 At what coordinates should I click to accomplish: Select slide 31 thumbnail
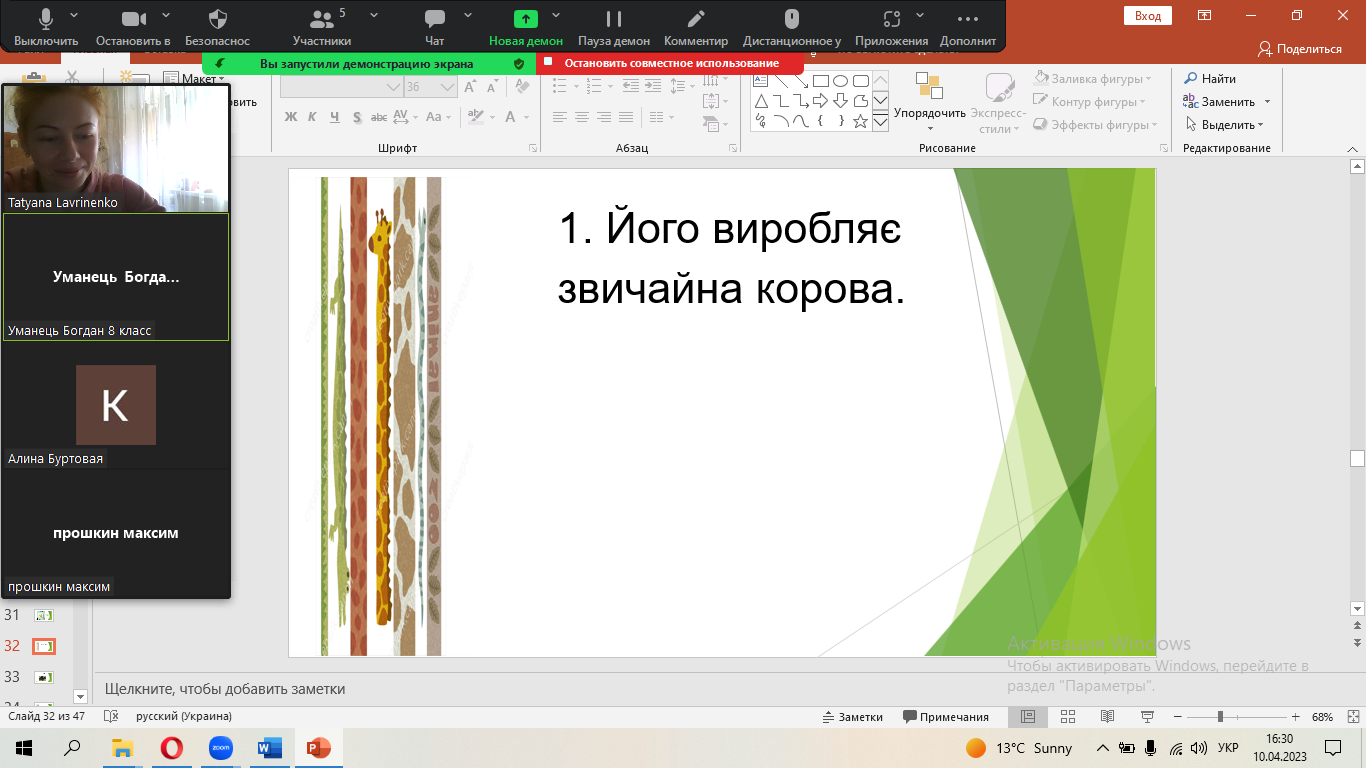tap(44, 615)
